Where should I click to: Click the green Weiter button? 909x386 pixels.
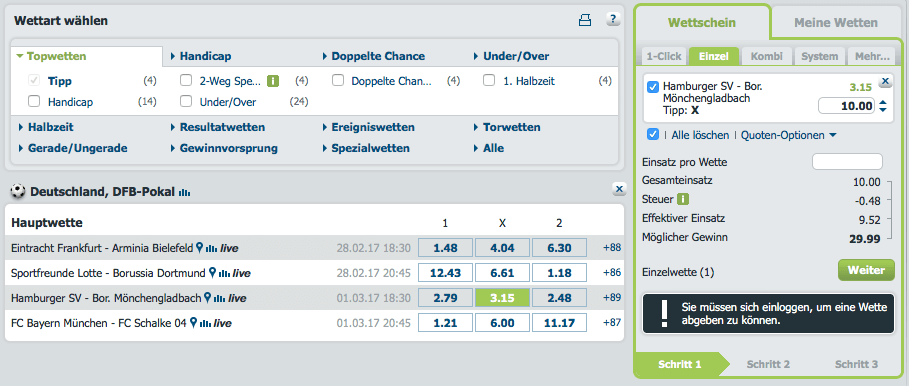pyautogui.click(x=866, y=270)
